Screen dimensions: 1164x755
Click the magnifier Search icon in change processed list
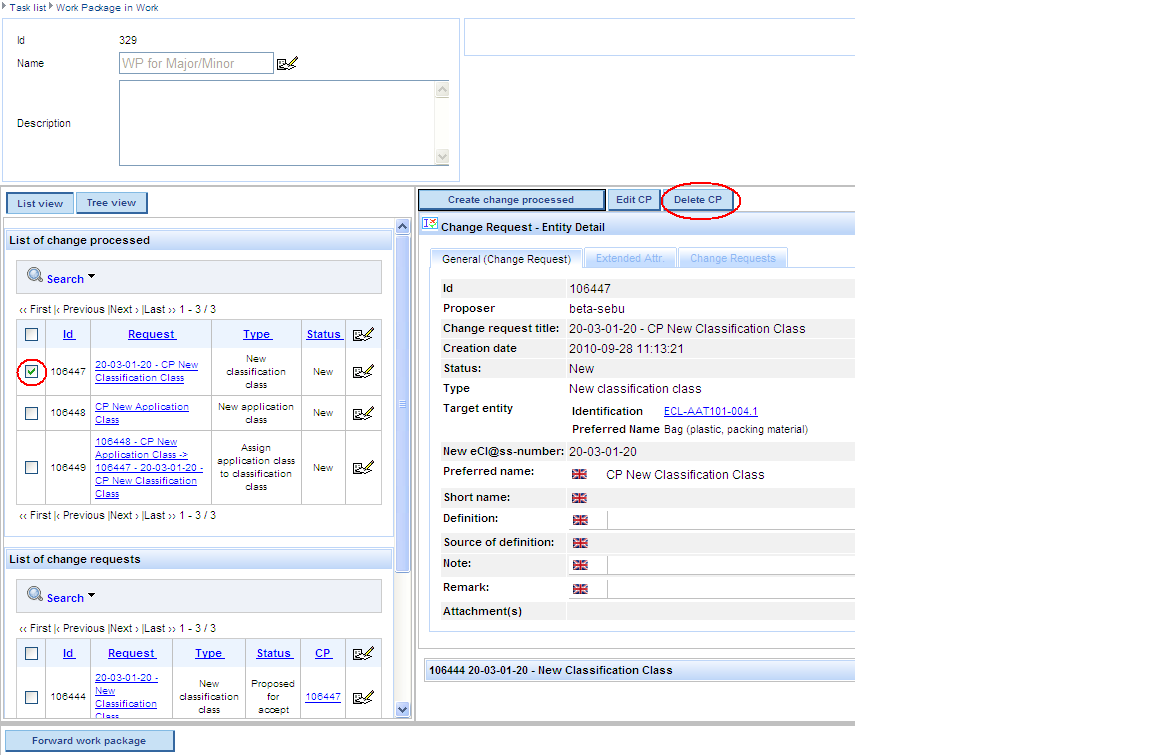click(35, 276)
